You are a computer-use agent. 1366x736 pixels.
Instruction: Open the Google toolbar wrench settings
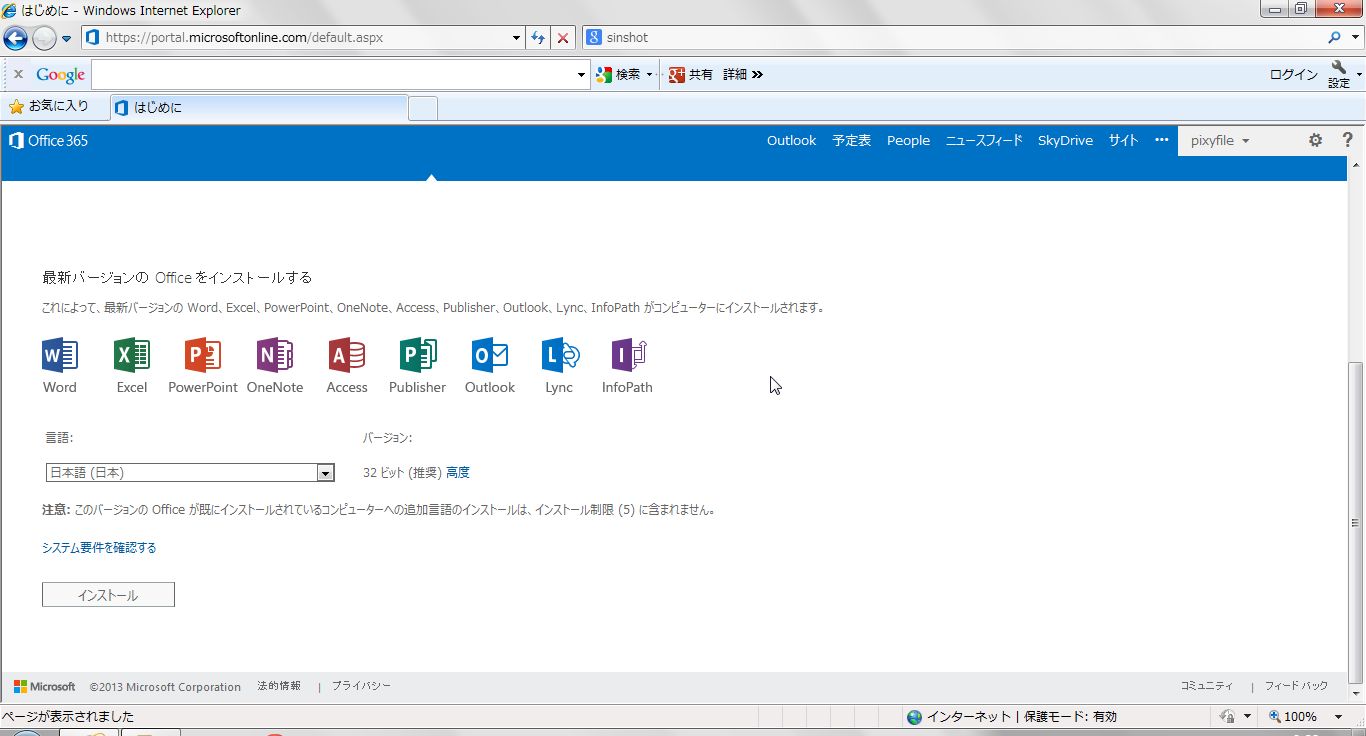click(1339, 74)
